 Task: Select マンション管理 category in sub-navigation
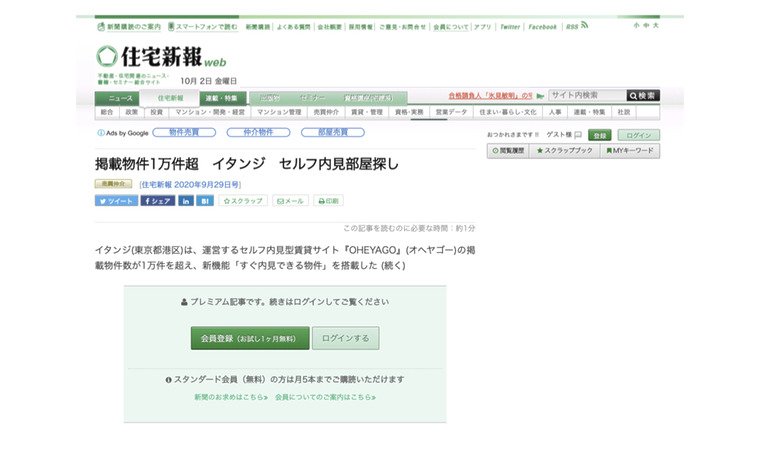279,112
